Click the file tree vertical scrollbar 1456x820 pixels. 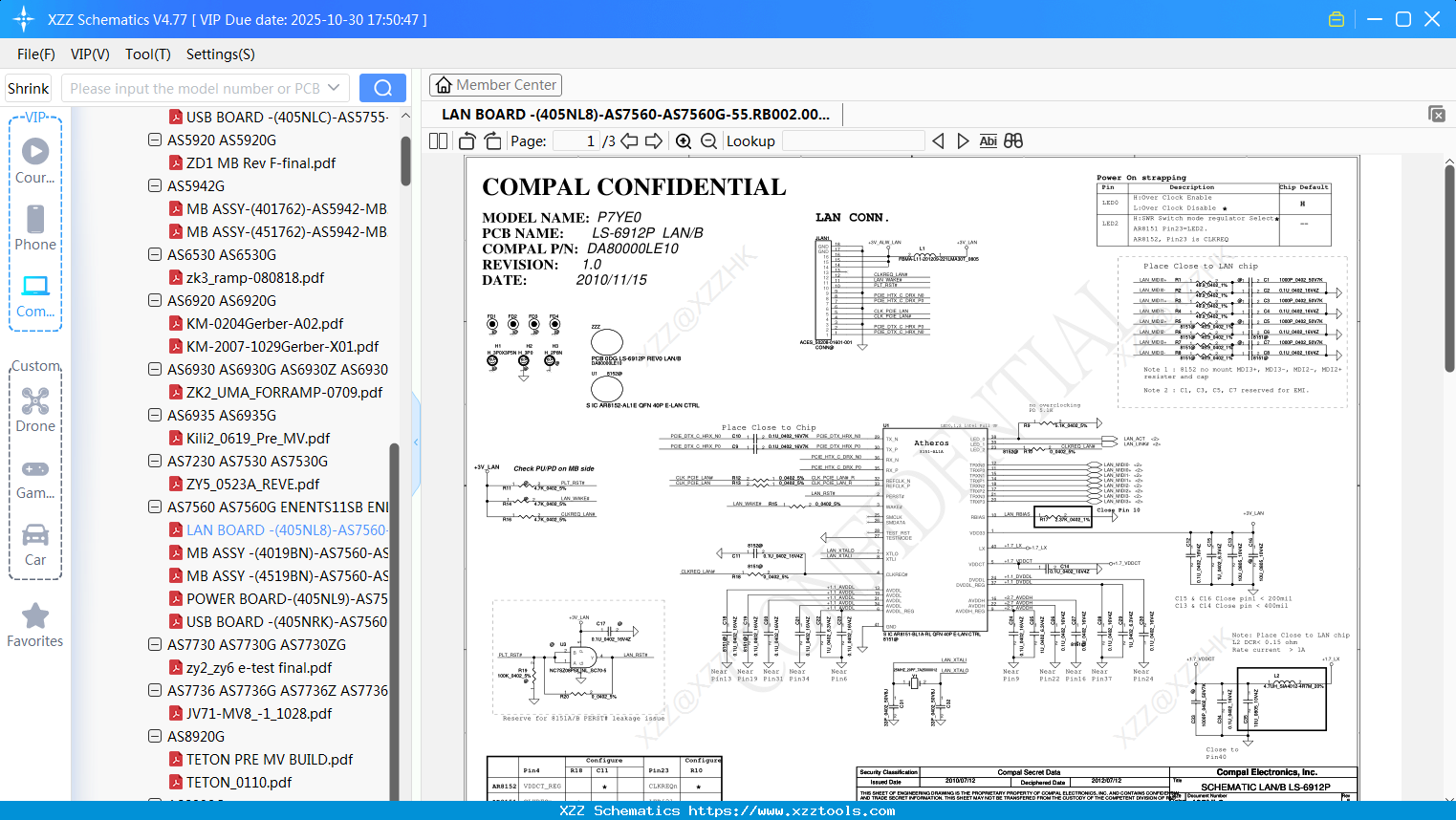405,160
